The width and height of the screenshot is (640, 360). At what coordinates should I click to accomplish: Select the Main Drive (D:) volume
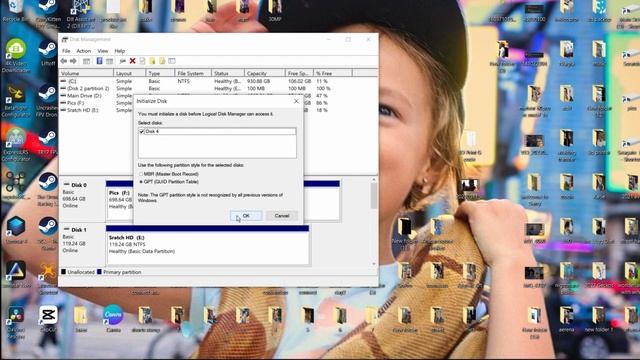click(84, 96)
